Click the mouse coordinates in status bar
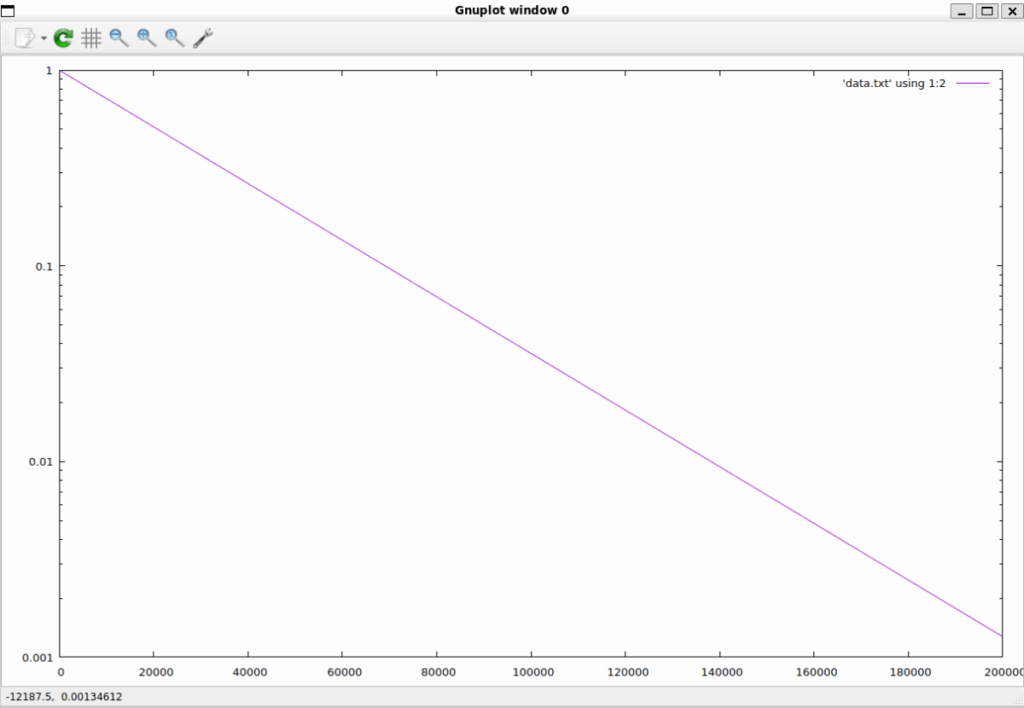1024x708 pixels. pyautogui.click(x=64, y=696)
